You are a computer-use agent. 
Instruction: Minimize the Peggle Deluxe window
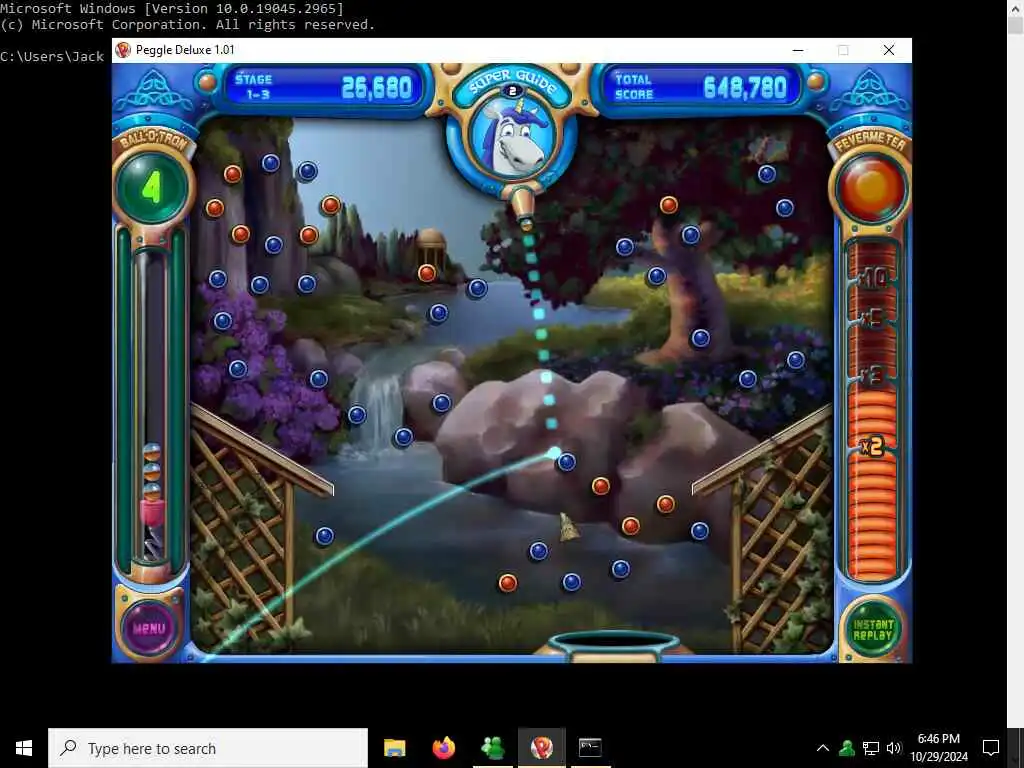(797, 50)
